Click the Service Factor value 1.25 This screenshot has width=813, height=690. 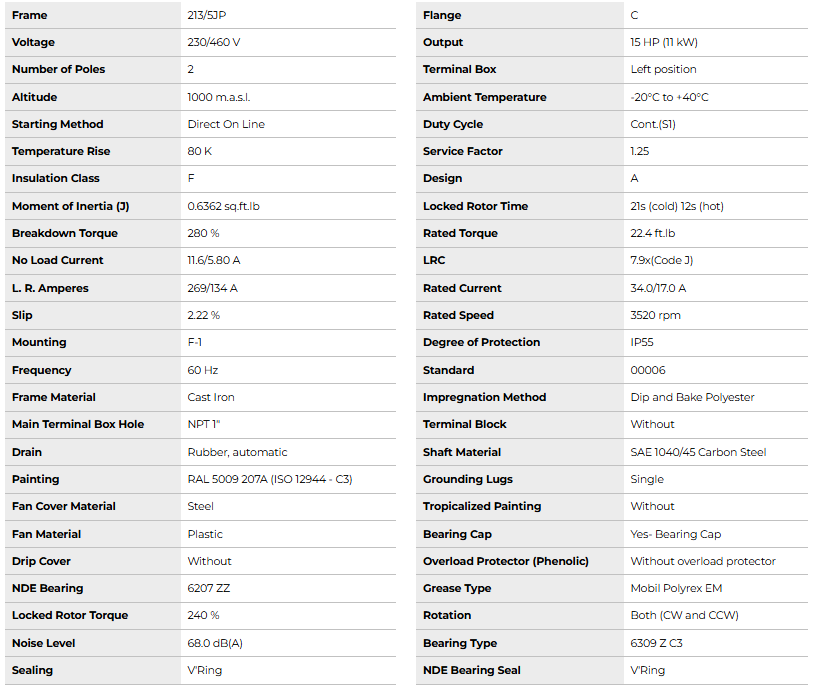click(640, 151)
